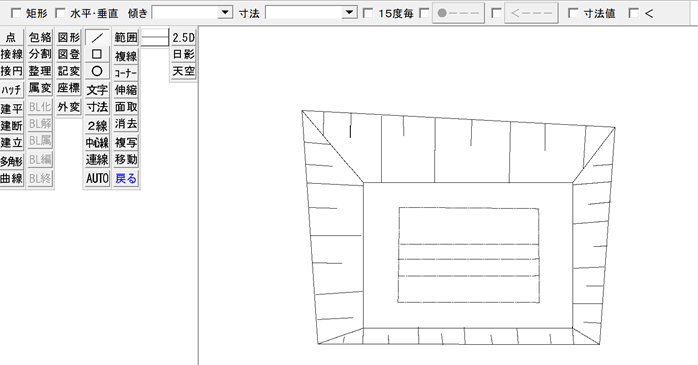
Task: Select the circle drawing tool
Action: click(x=97, y=71)
